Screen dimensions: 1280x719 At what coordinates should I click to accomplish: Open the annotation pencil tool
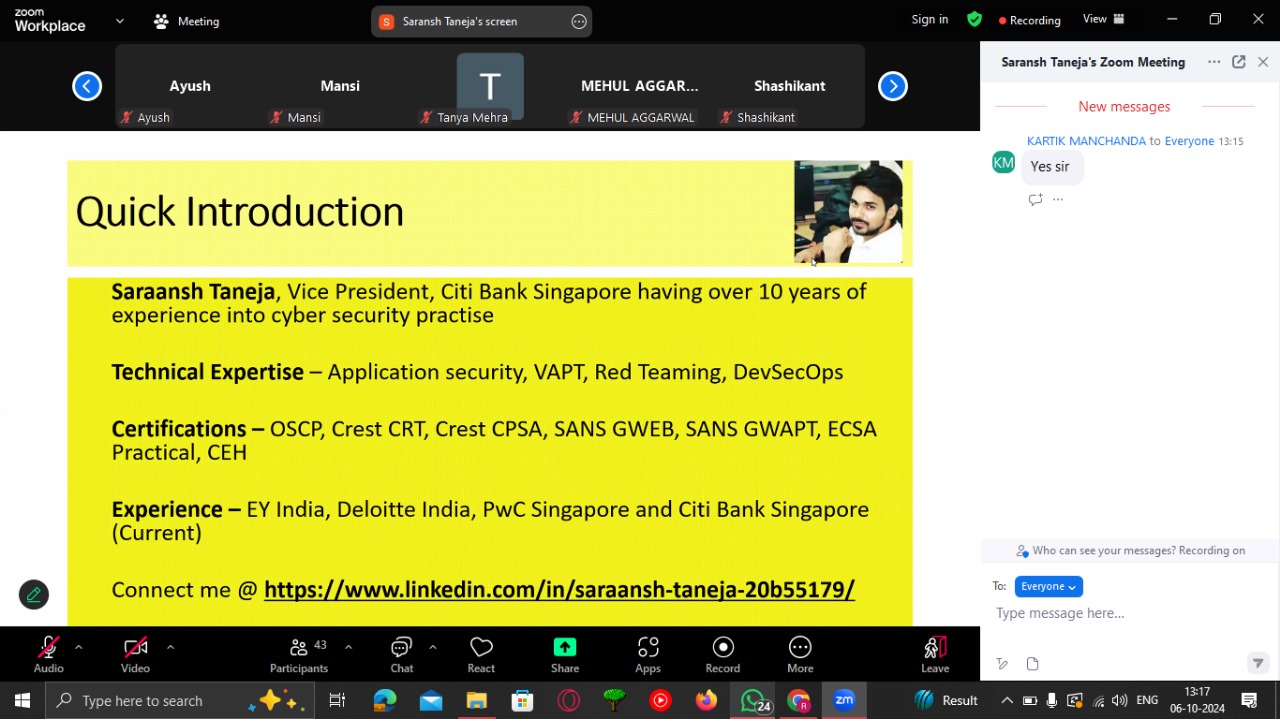[34, 595]
